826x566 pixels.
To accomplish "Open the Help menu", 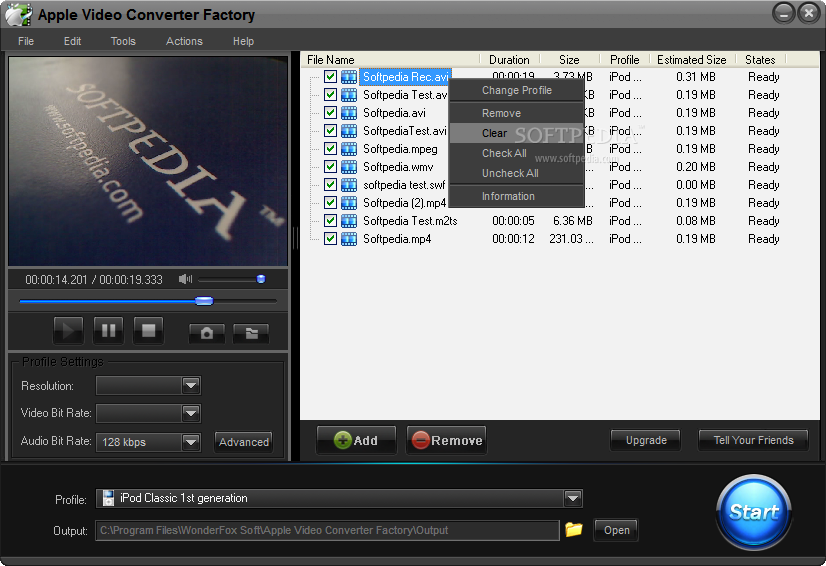I will [x=243, y=41].
